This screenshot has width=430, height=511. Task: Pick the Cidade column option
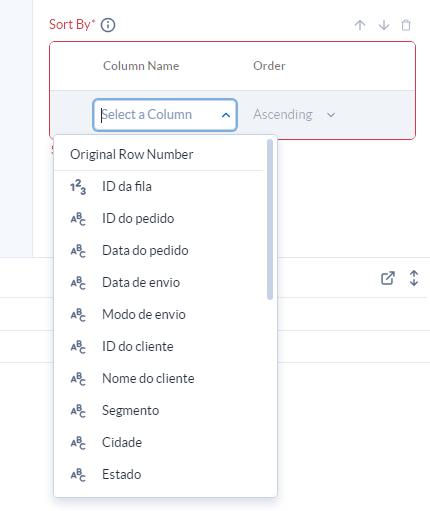pyautogui.click(x=159, y=443)
